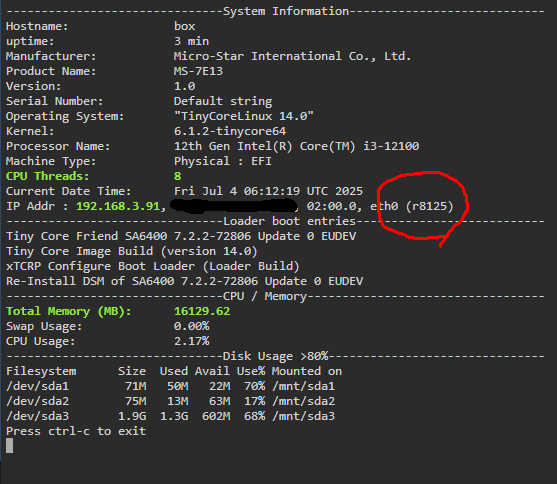Select "Tiny Core Image Build (version 14.0)" entry
Viewport: 557px width, 484px height.
click(x=131, y=251)
